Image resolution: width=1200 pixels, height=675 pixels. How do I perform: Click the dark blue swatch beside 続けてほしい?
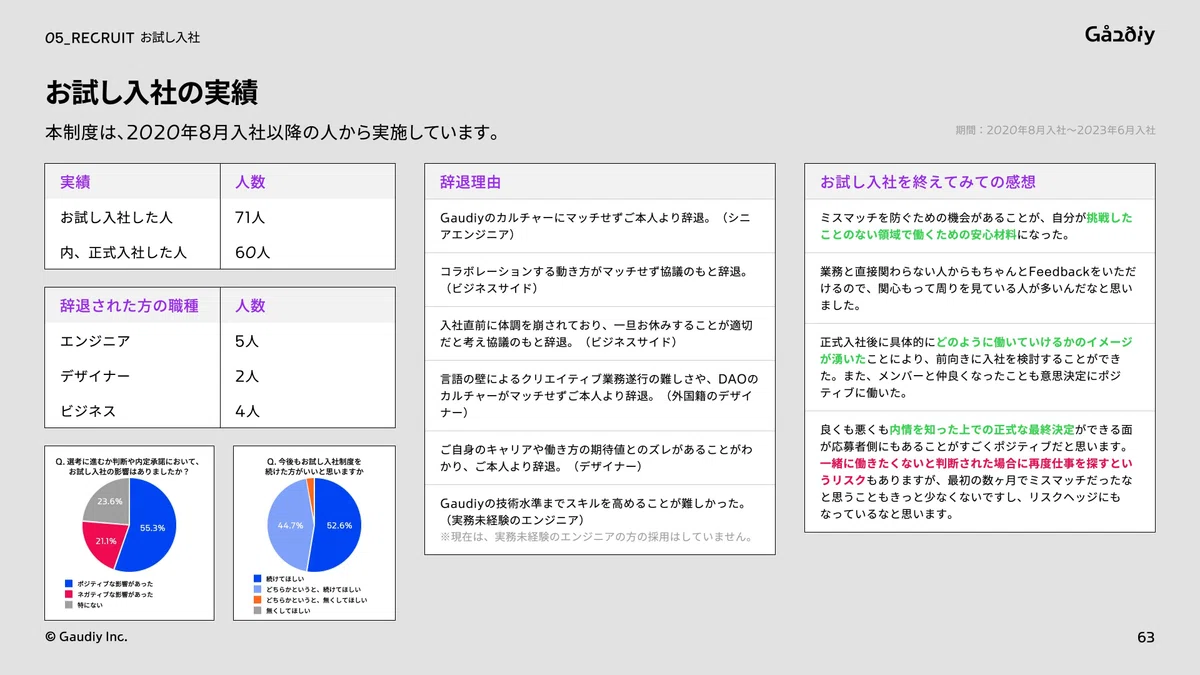[258, 579]
